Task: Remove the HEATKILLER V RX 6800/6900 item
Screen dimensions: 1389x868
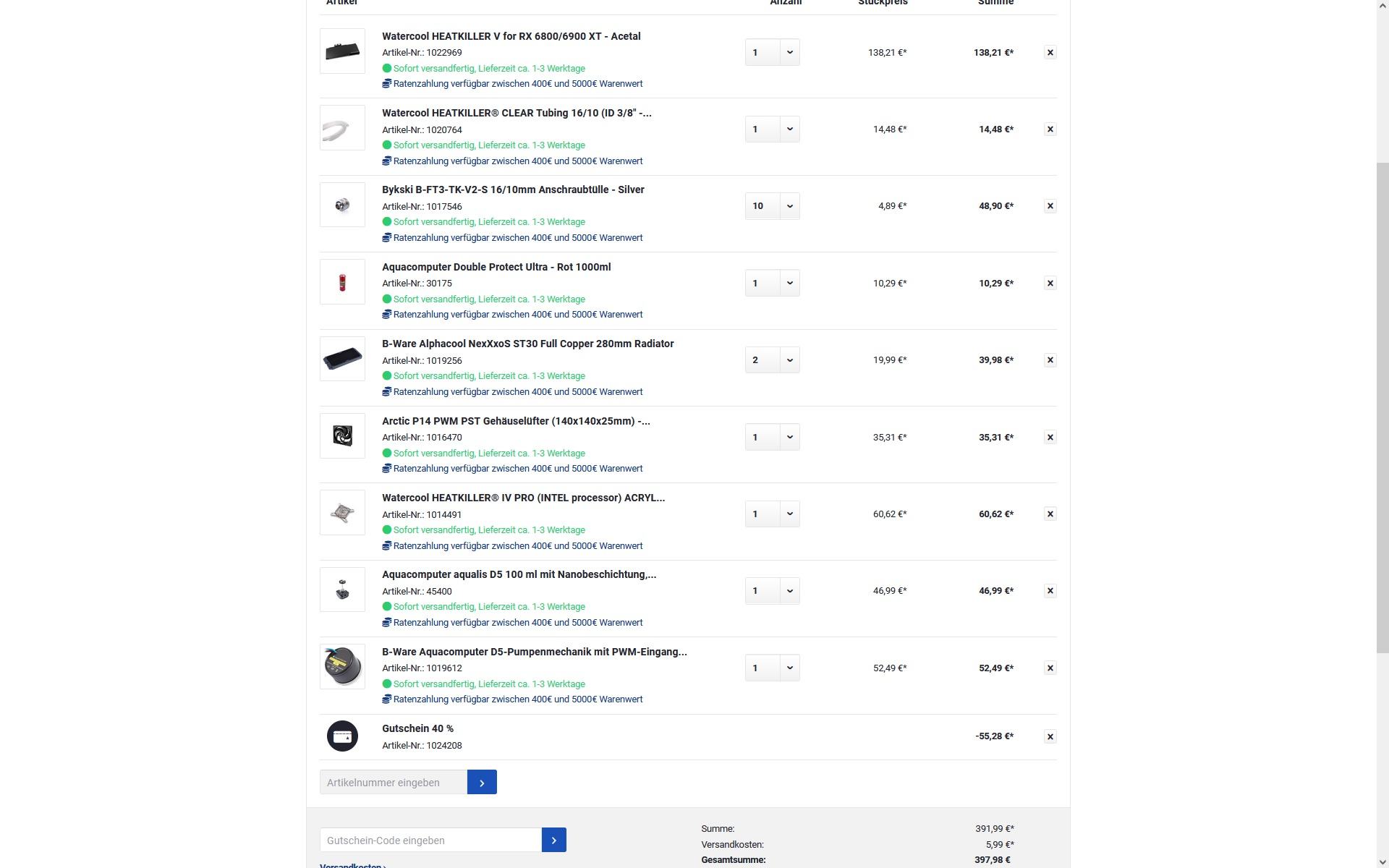Action: pyautogui.click(x=1050, y=53)
